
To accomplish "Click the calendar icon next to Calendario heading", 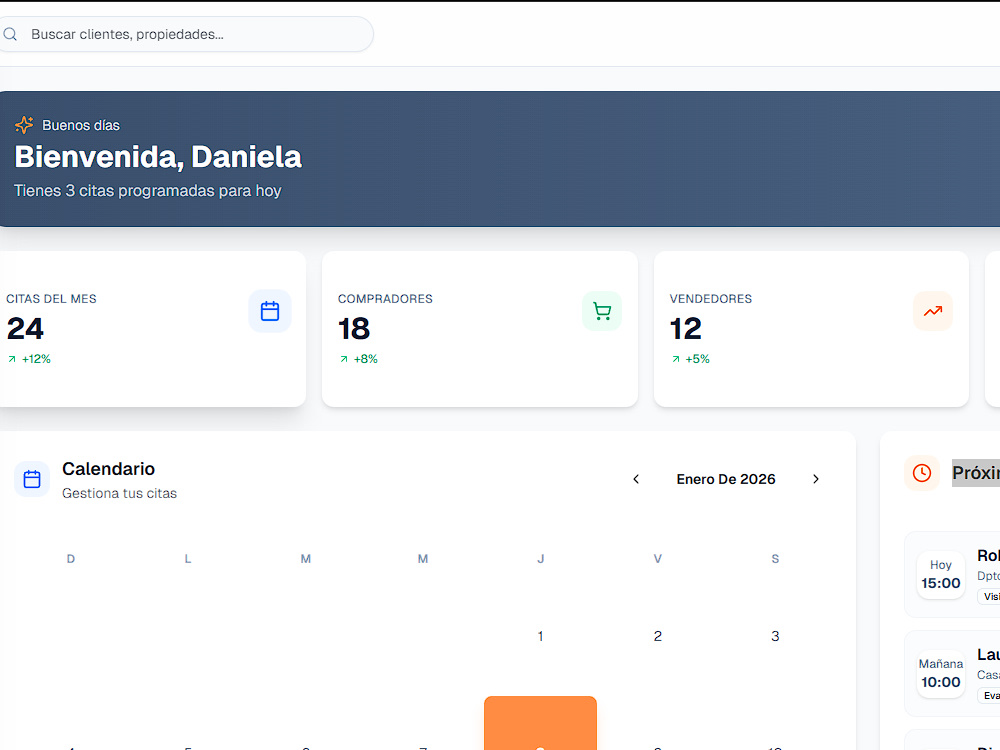I will click(x=32, y=479).
